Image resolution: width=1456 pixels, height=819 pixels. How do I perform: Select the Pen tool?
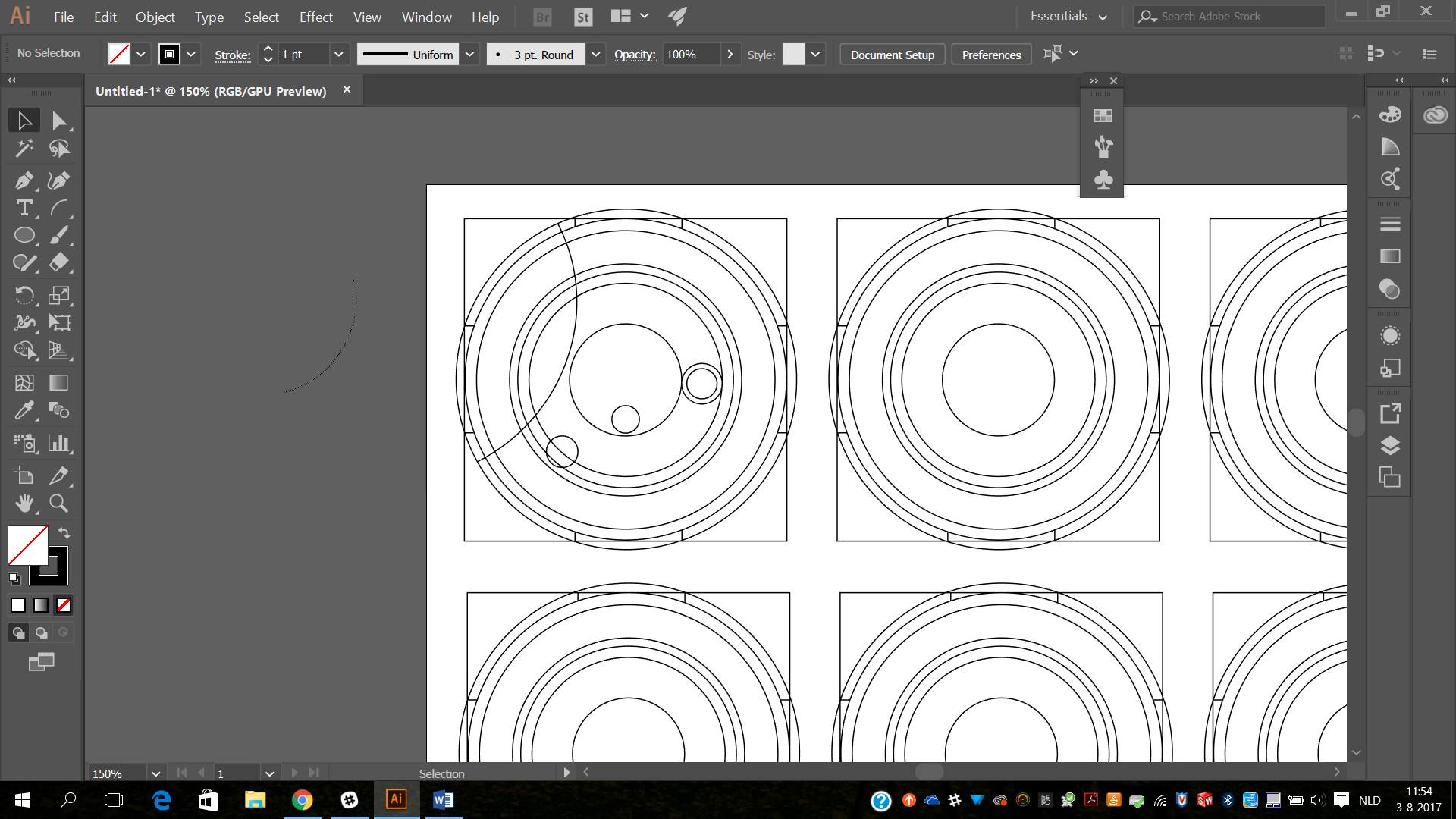24,180
